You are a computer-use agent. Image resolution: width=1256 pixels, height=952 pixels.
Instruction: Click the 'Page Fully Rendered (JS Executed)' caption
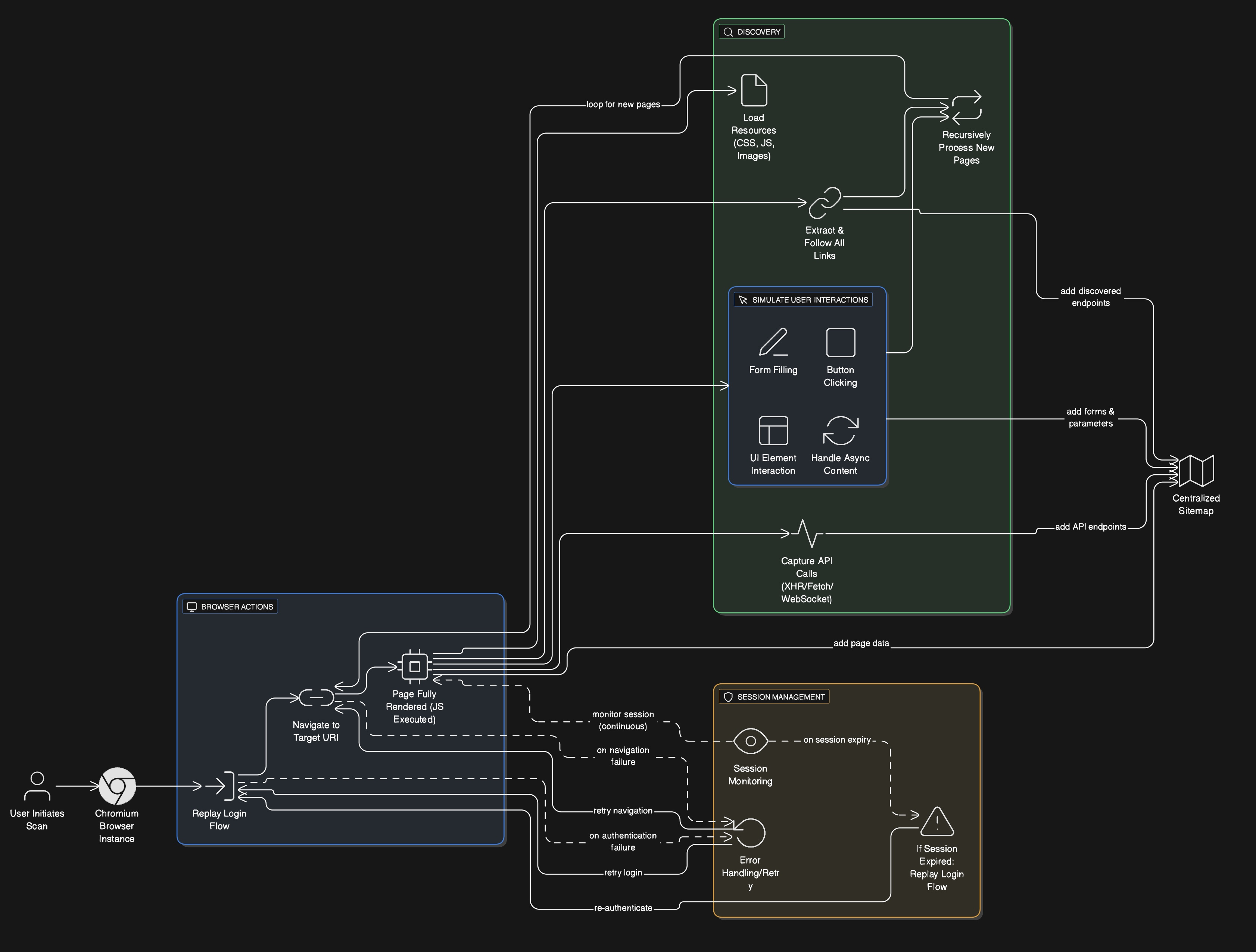point(415,707)
